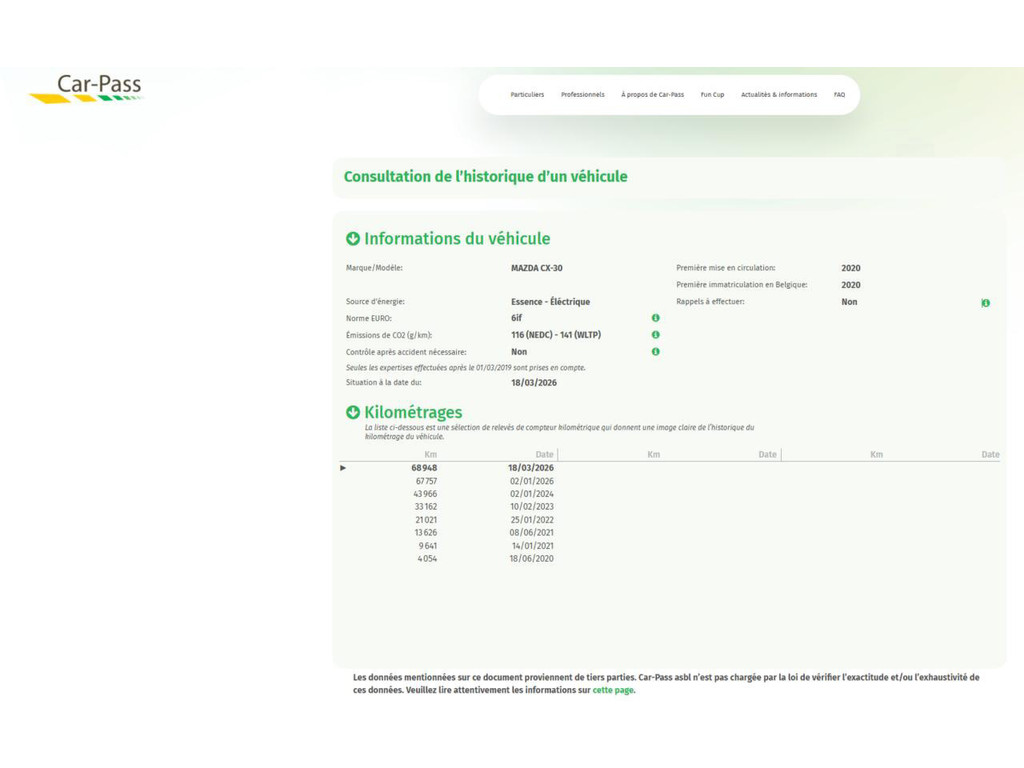Go to the Professionnels menu item
Viewport: 1024px width, 768px height.
point(582,95)
